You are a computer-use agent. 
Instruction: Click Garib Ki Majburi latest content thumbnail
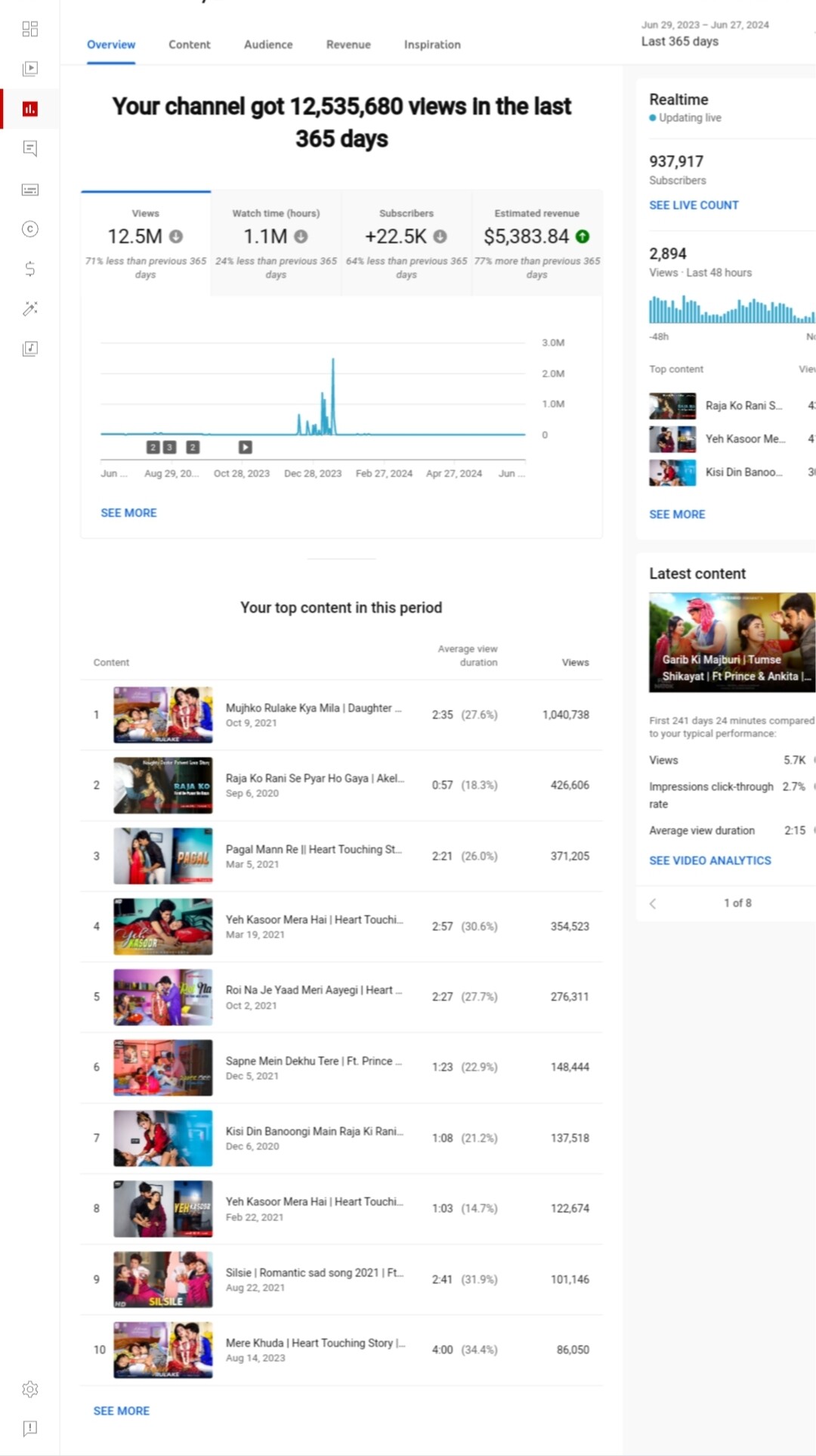pos(732,643)
